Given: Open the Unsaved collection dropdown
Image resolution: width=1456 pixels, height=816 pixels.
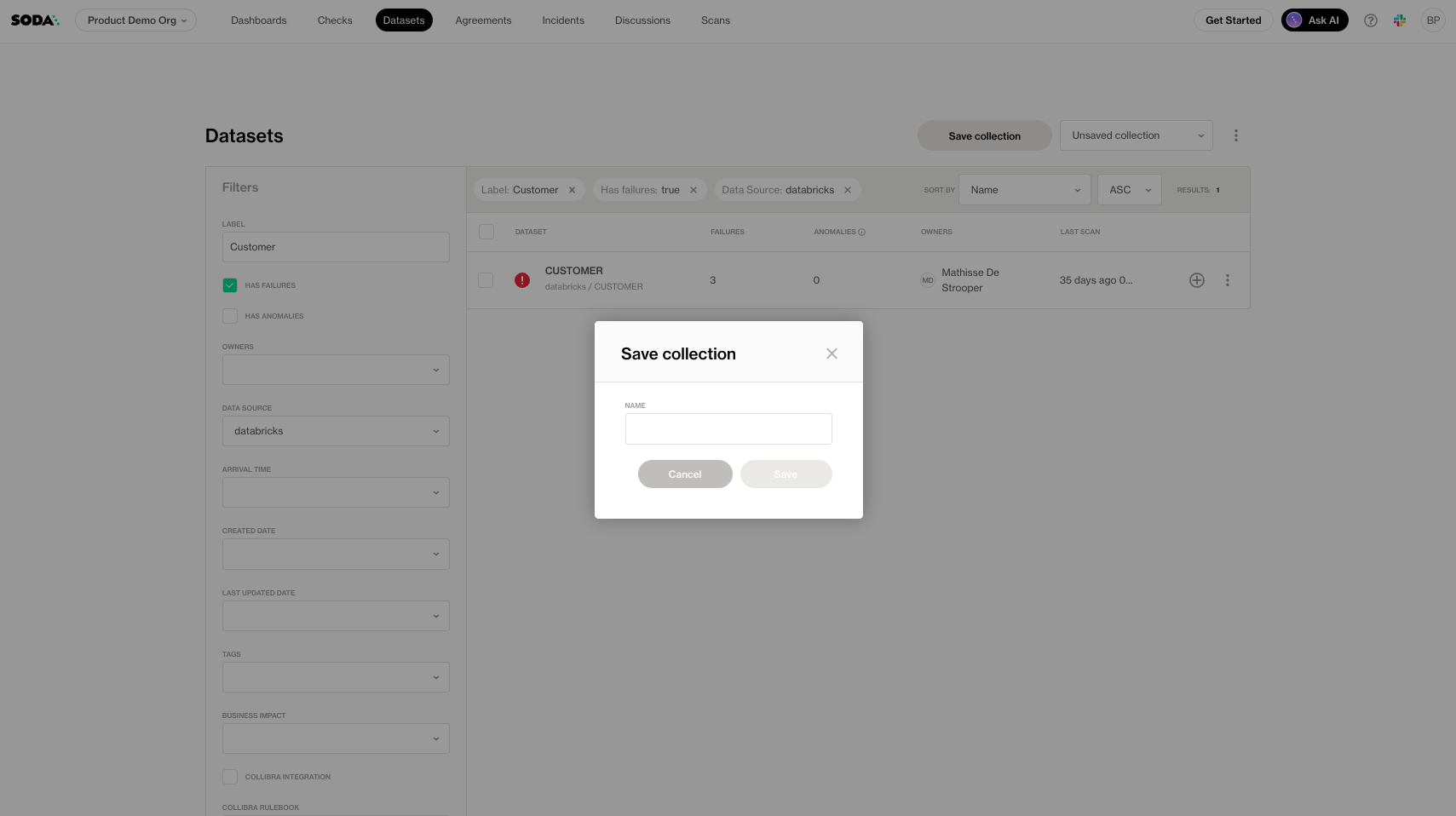Looking at the screenshot, I should 1136,135.
